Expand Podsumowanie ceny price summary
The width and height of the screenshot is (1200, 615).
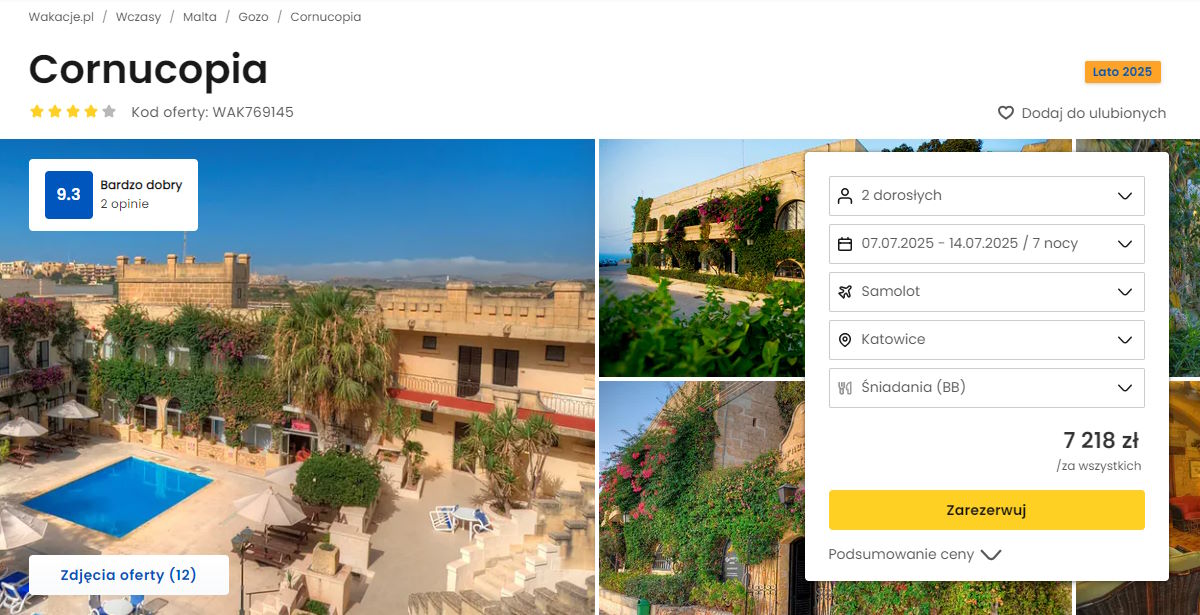click(x=915, y=554)
